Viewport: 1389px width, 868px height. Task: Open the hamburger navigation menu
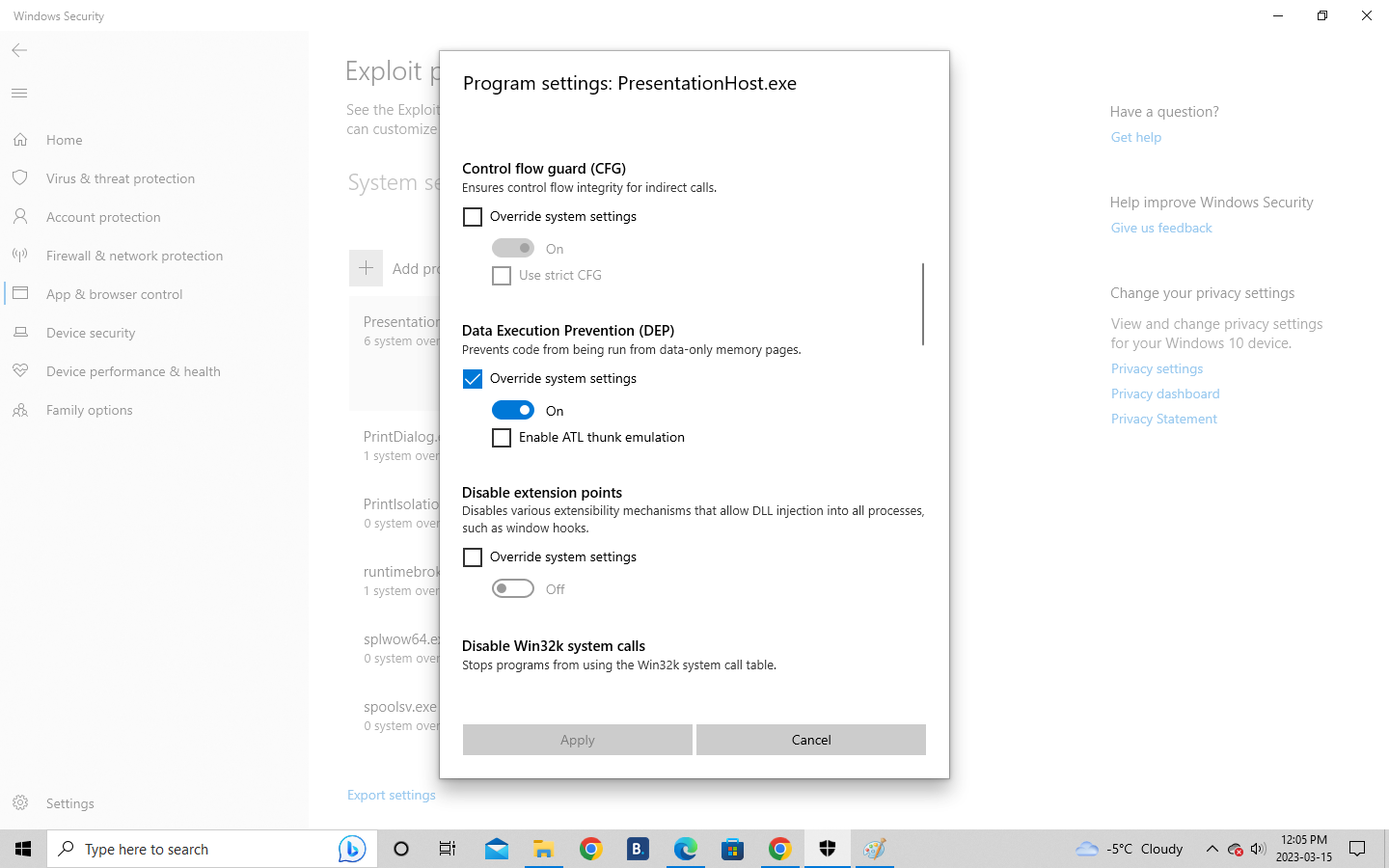(19, 94)
